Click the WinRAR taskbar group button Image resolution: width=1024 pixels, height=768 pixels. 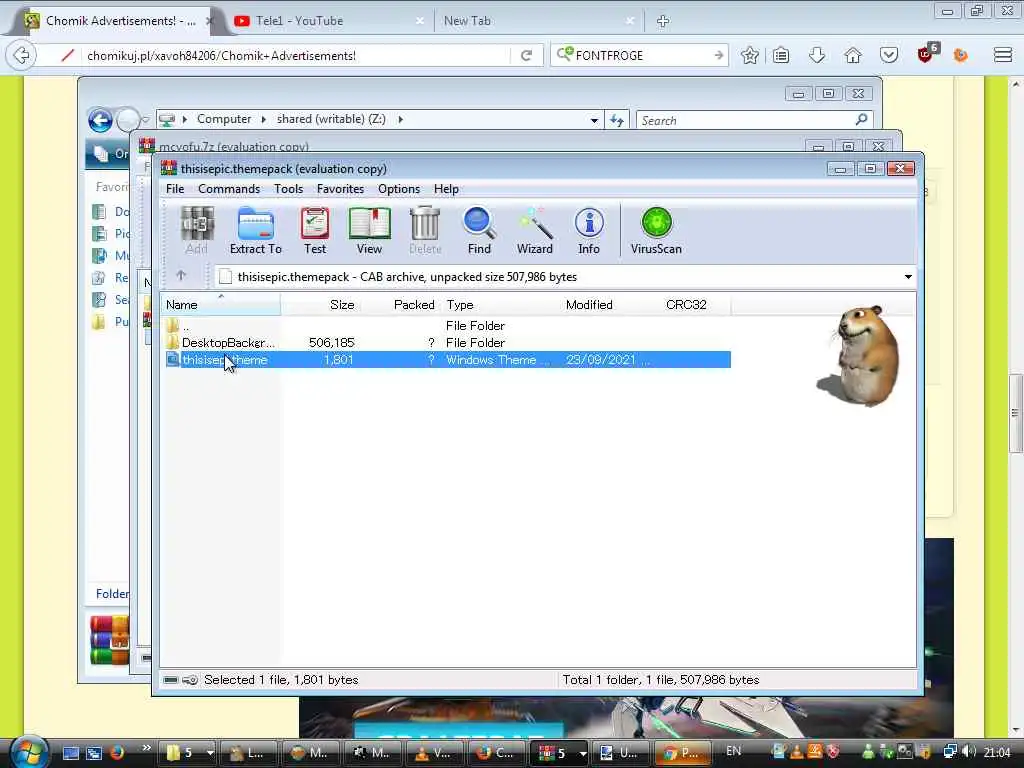[560, 752]
